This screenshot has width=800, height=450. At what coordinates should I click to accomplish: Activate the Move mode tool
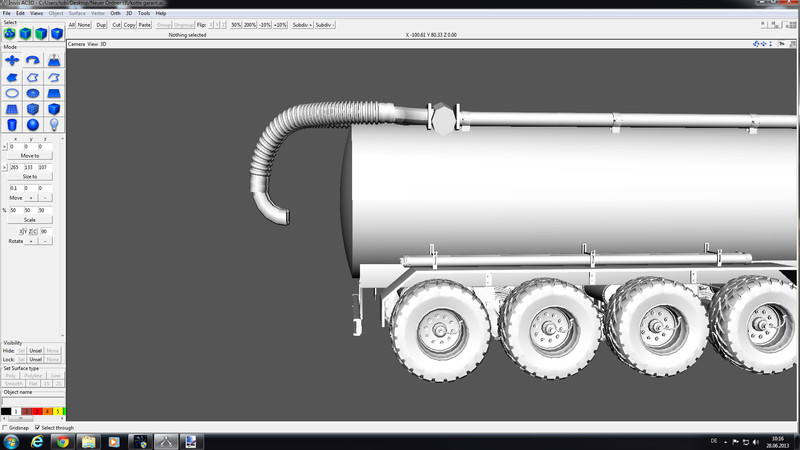pyautogui.click(x=12, y=60)
